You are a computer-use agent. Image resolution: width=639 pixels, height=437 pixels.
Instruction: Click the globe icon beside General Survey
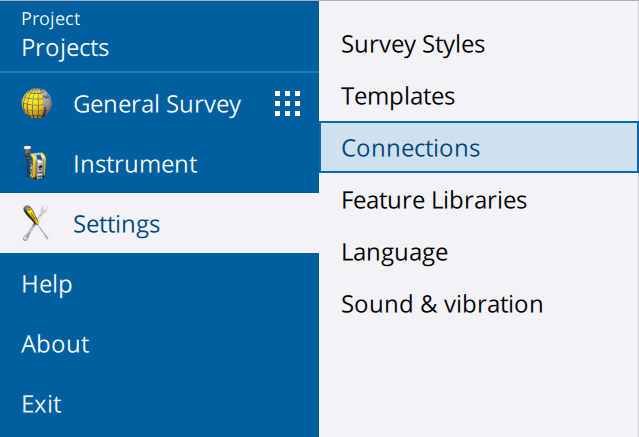(36, 104)
